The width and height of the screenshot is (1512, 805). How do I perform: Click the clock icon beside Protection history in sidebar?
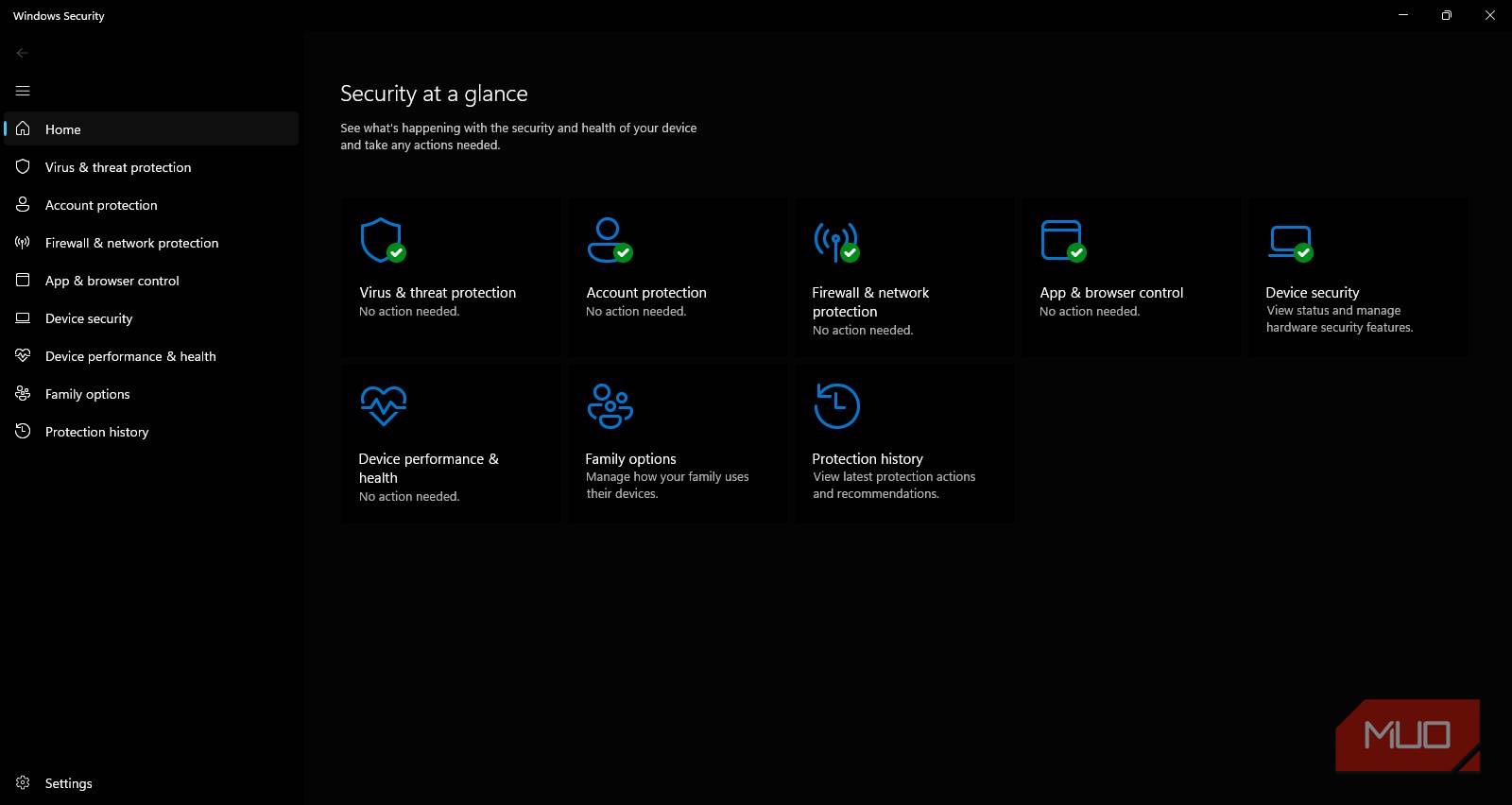coord(23,431)
